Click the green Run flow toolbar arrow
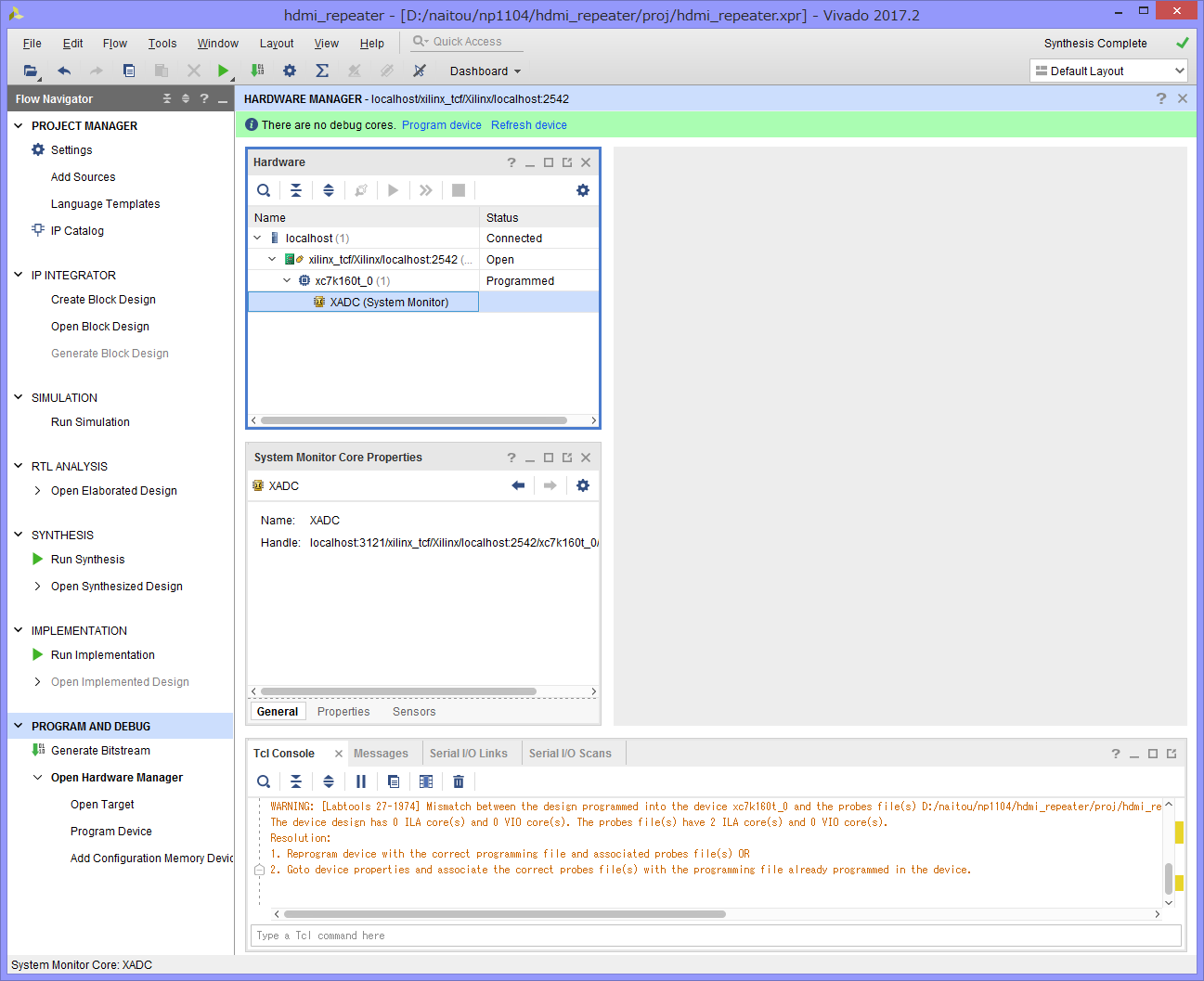The height and width of the screenshot is (981, 1204). [x=223, y=71]
